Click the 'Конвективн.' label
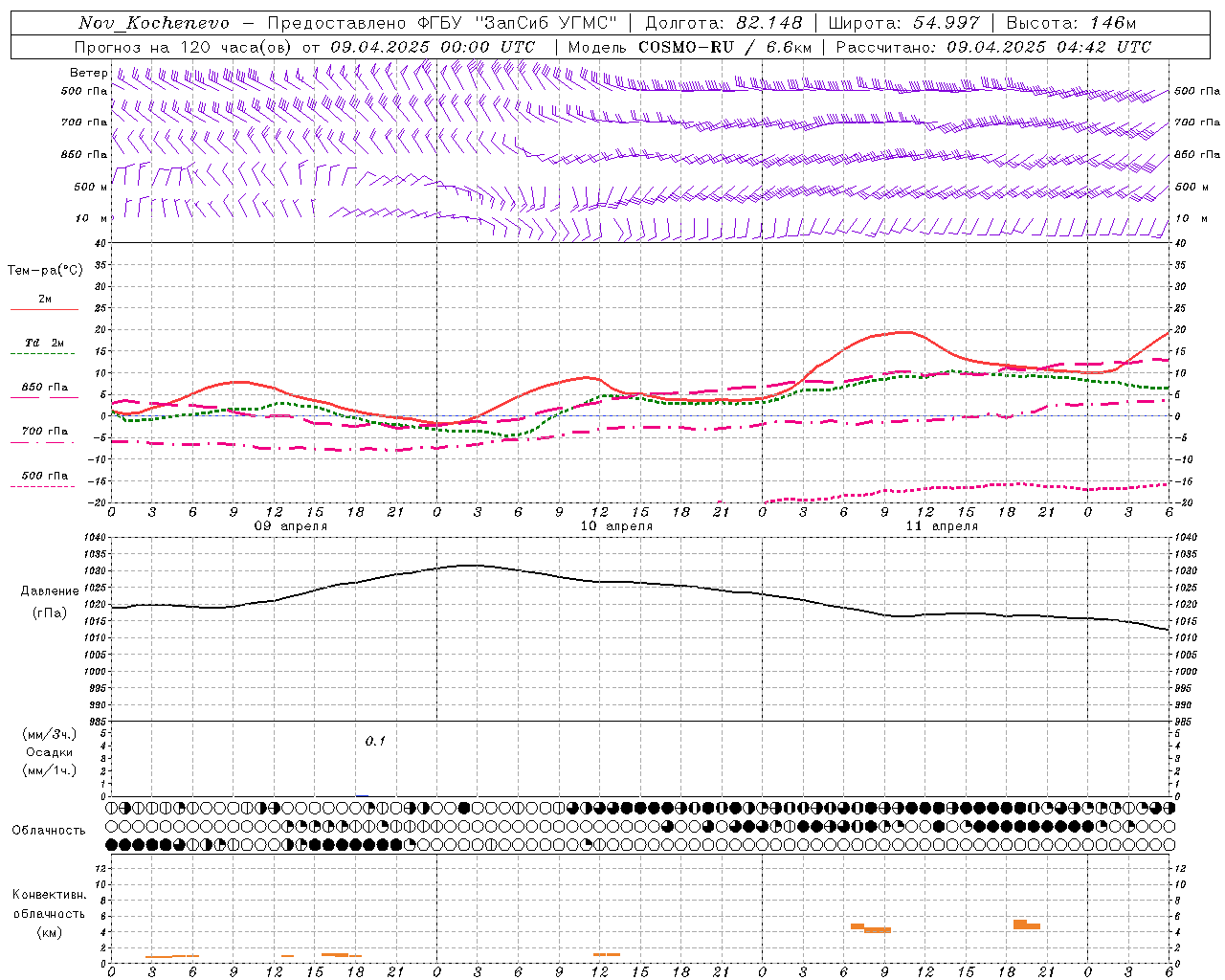 [x=50, y=895]
